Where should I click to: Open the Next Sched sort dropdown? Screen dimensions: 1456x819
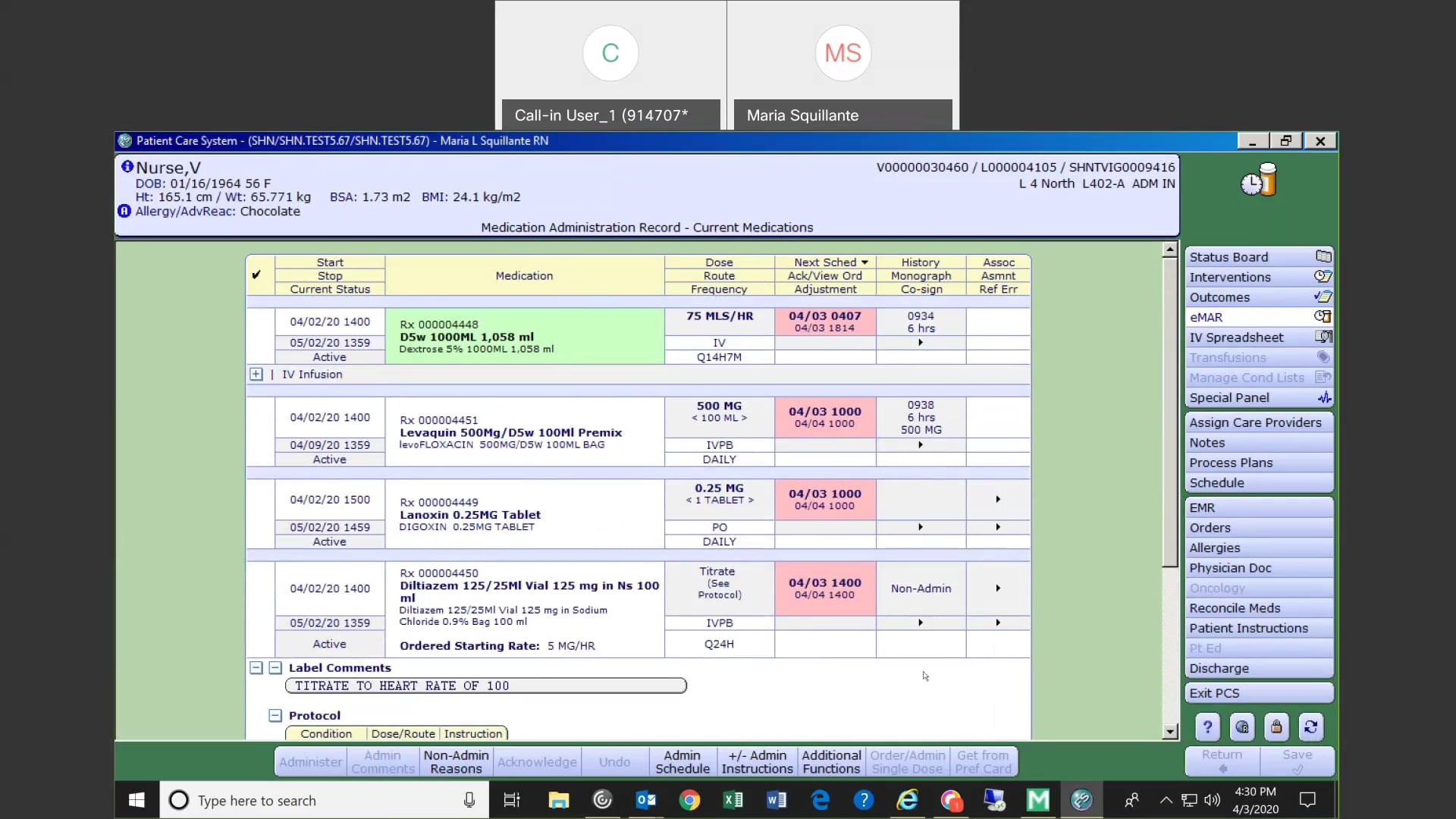pos(864,262)
